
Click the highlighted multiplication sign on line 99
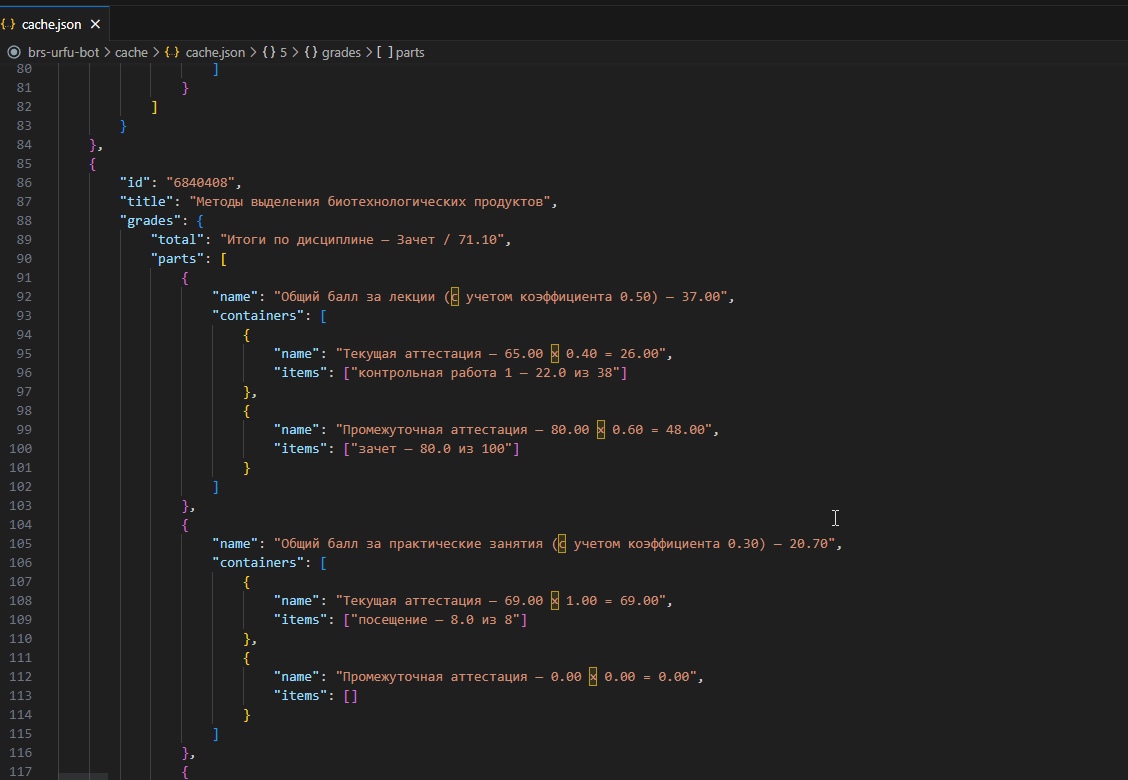tap(601, 430)
